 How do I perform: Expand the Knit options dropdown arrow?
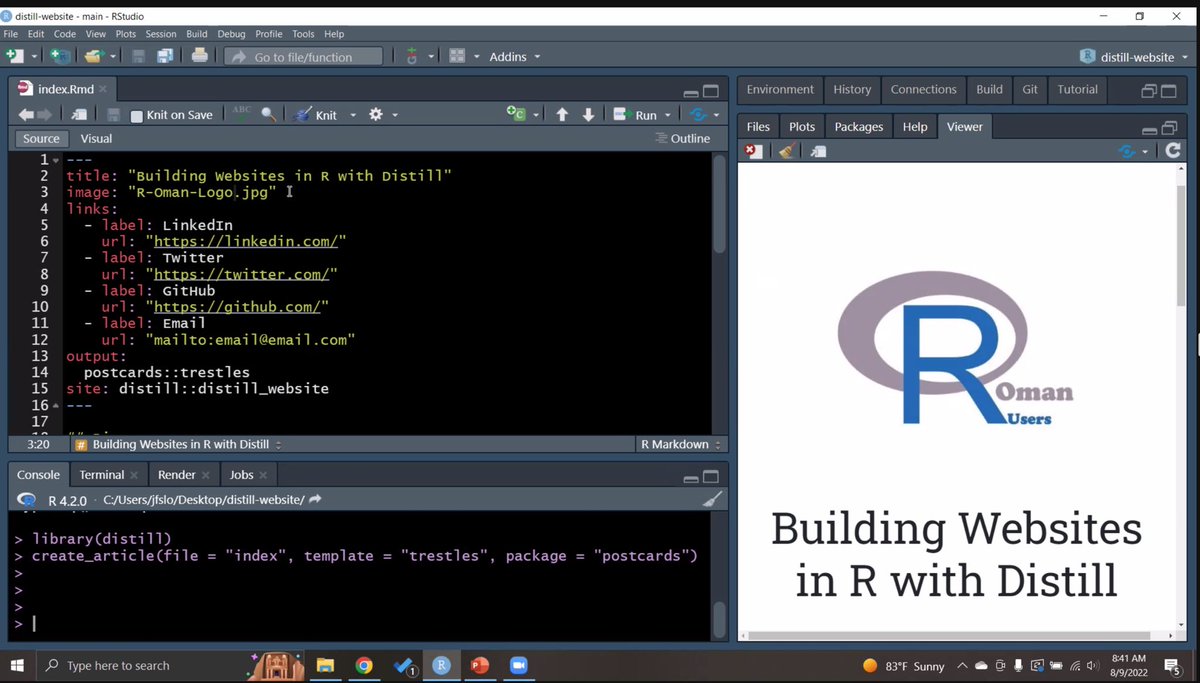click(x=353, y=115)
